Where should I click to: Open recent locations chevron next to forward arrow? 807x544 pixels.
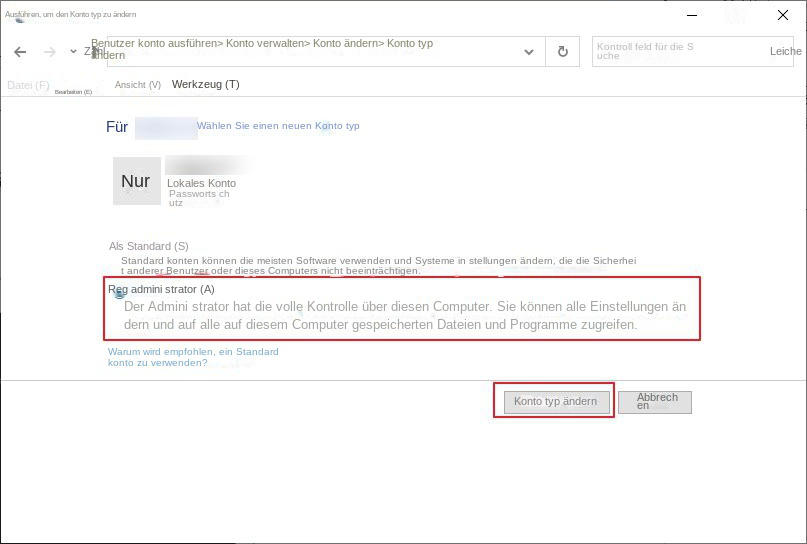pyautogui.click(x=73, y=51)
